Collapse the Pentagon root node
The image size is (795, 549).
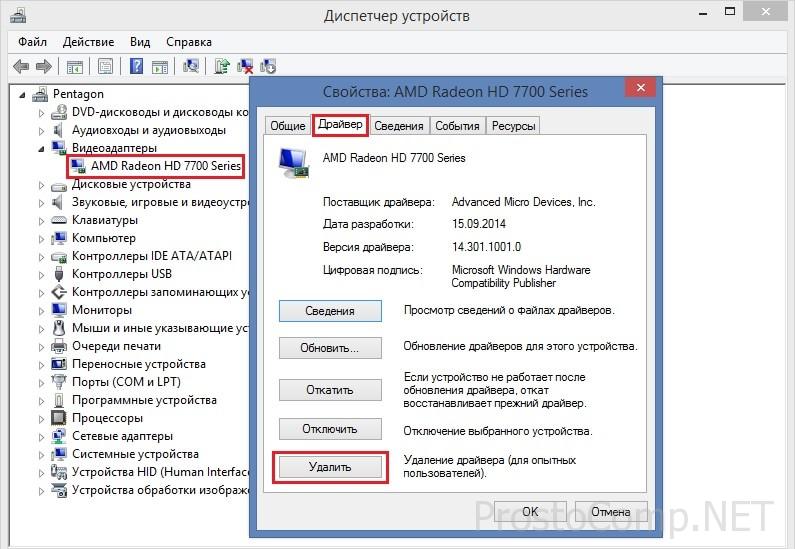pos(22,95)
